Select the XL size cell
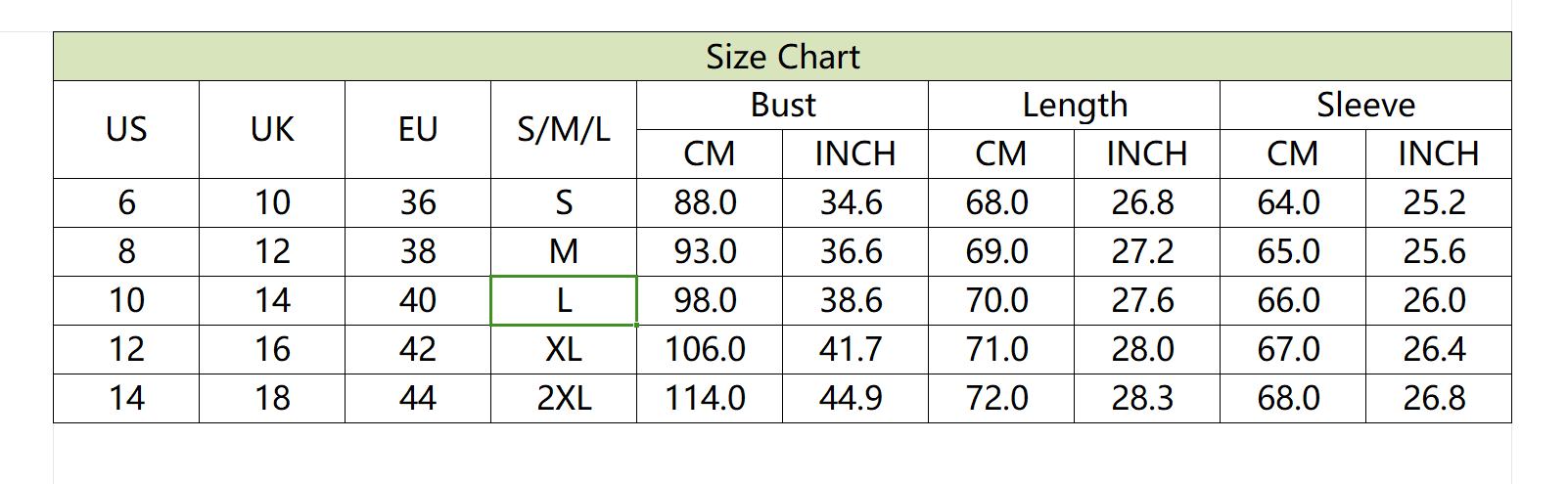Viewport: 1568px width, 484px height. click(x=564, y=349)
